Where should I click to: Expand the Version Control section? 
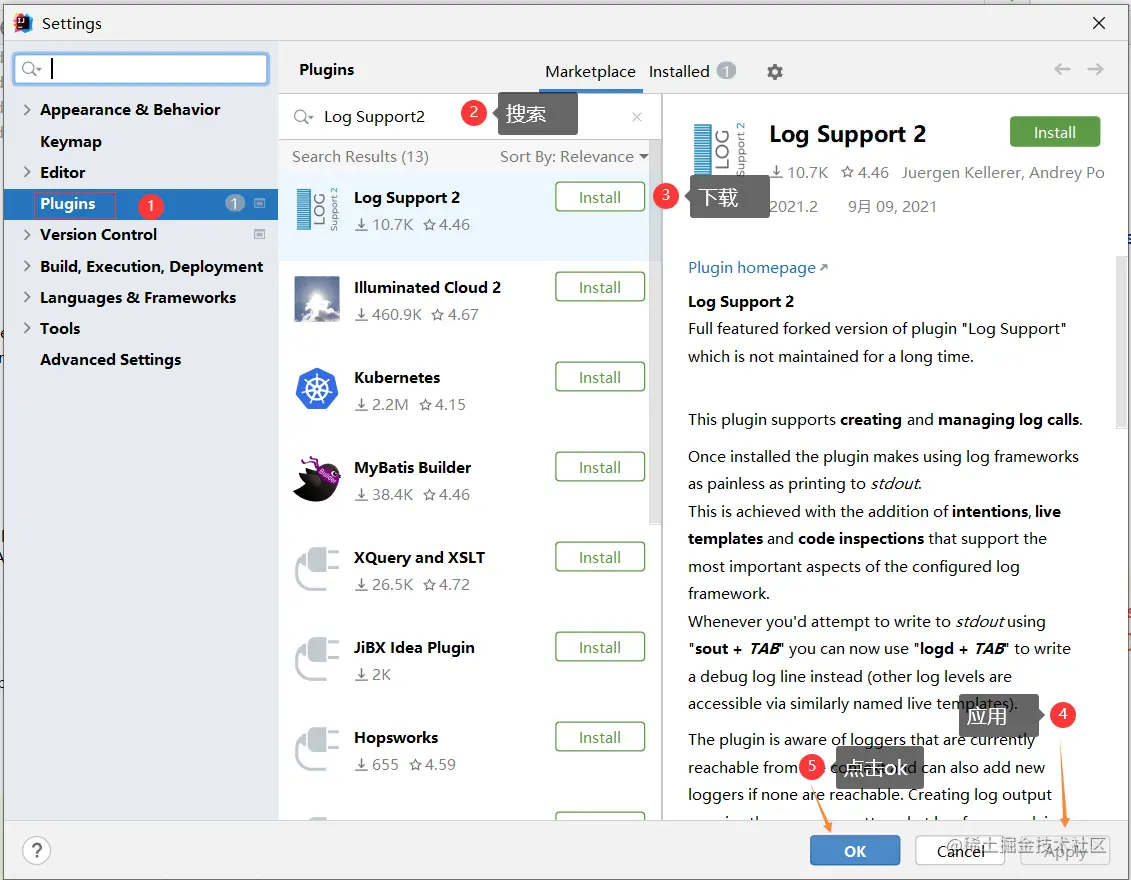click(27, 234)
